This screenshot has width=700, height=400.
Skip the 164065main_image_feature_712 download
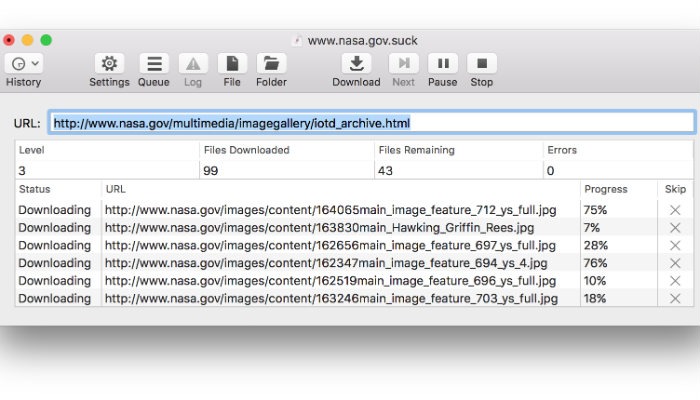675,210
